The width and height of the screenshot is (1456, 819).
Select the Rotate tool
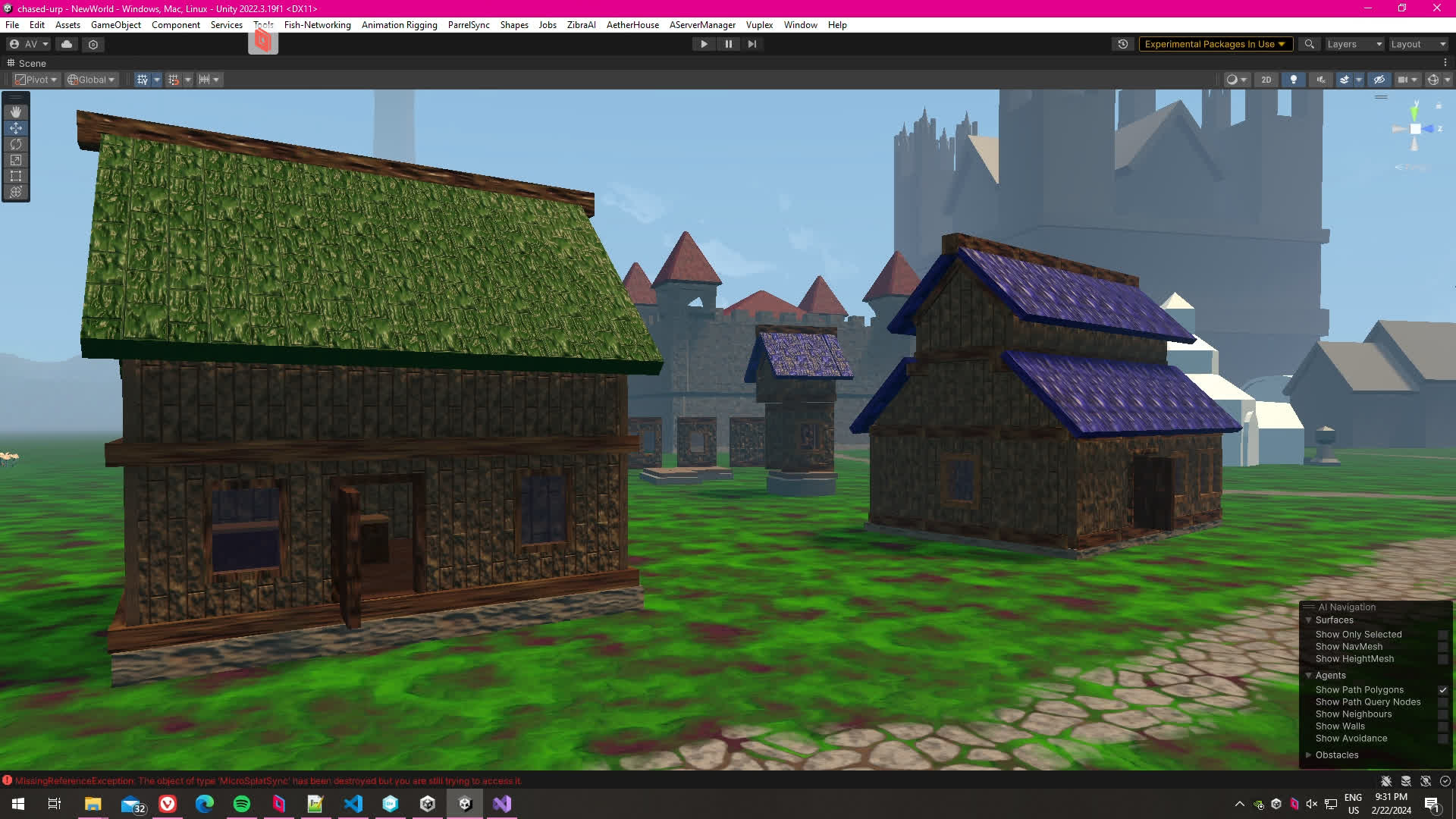pos(16,144)
